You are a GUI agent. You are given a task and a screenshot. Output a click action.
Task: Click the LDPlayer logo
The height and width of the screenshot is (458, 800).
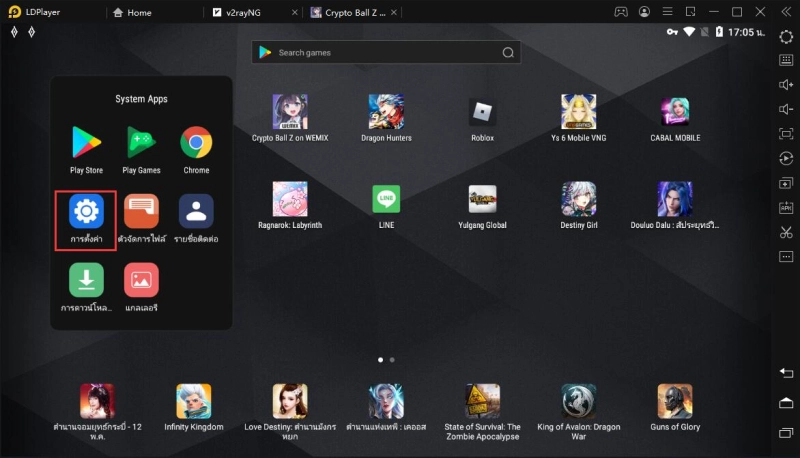tap(15, 12)
